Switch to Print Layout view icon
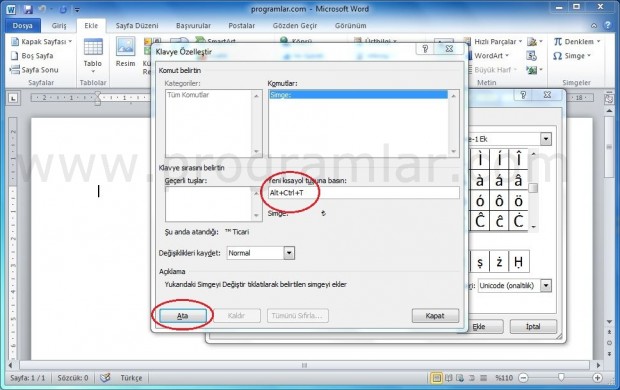Viewport: 620px width, 390px height. 437,378
